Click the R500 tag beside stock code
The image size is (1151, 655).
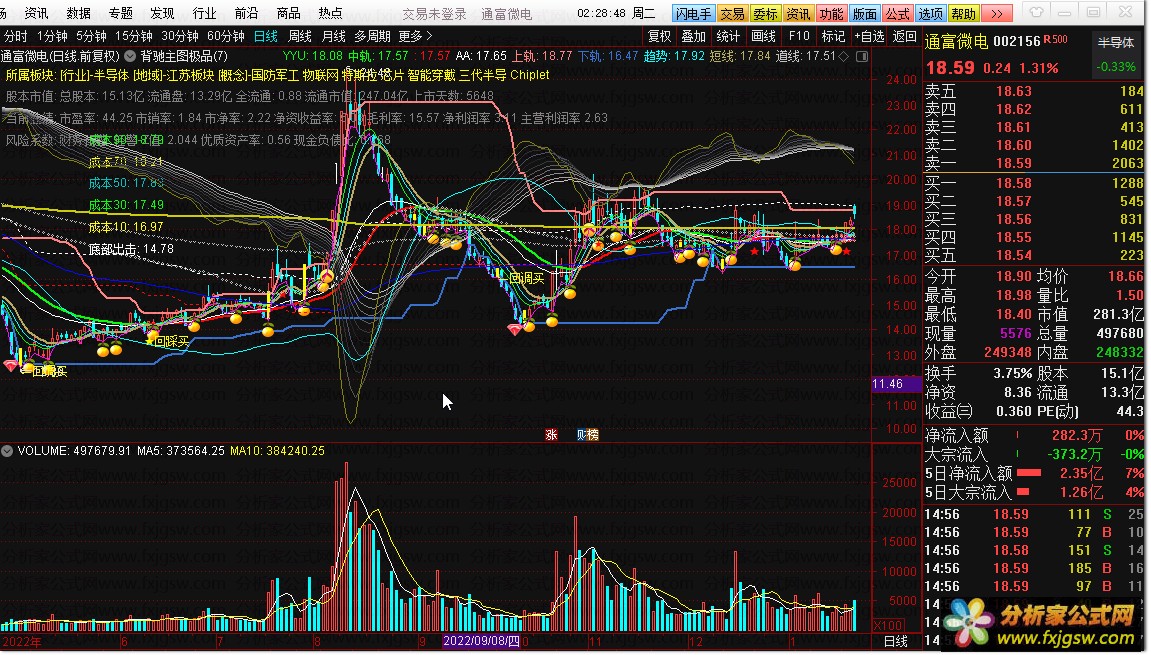point(1056,40)
